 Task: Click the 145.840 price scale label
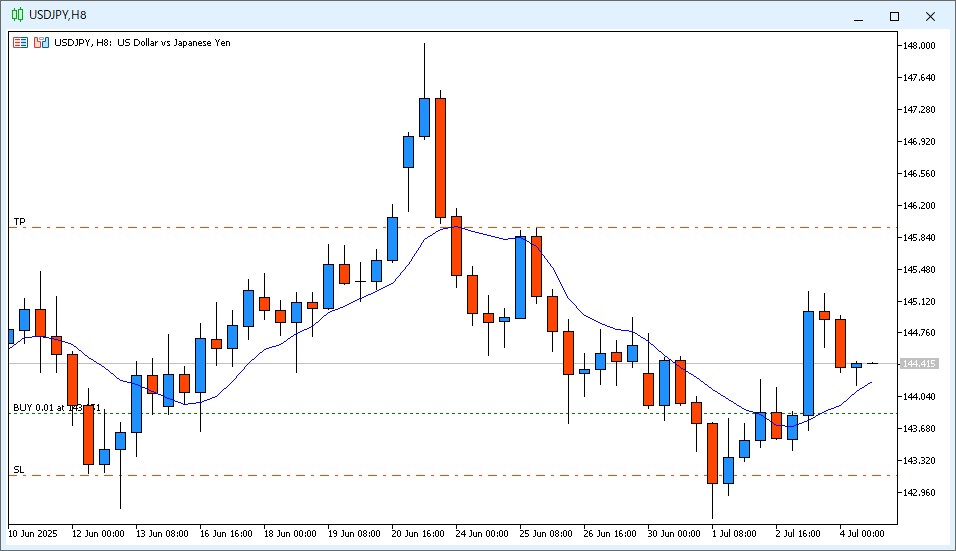pos(919,238)
